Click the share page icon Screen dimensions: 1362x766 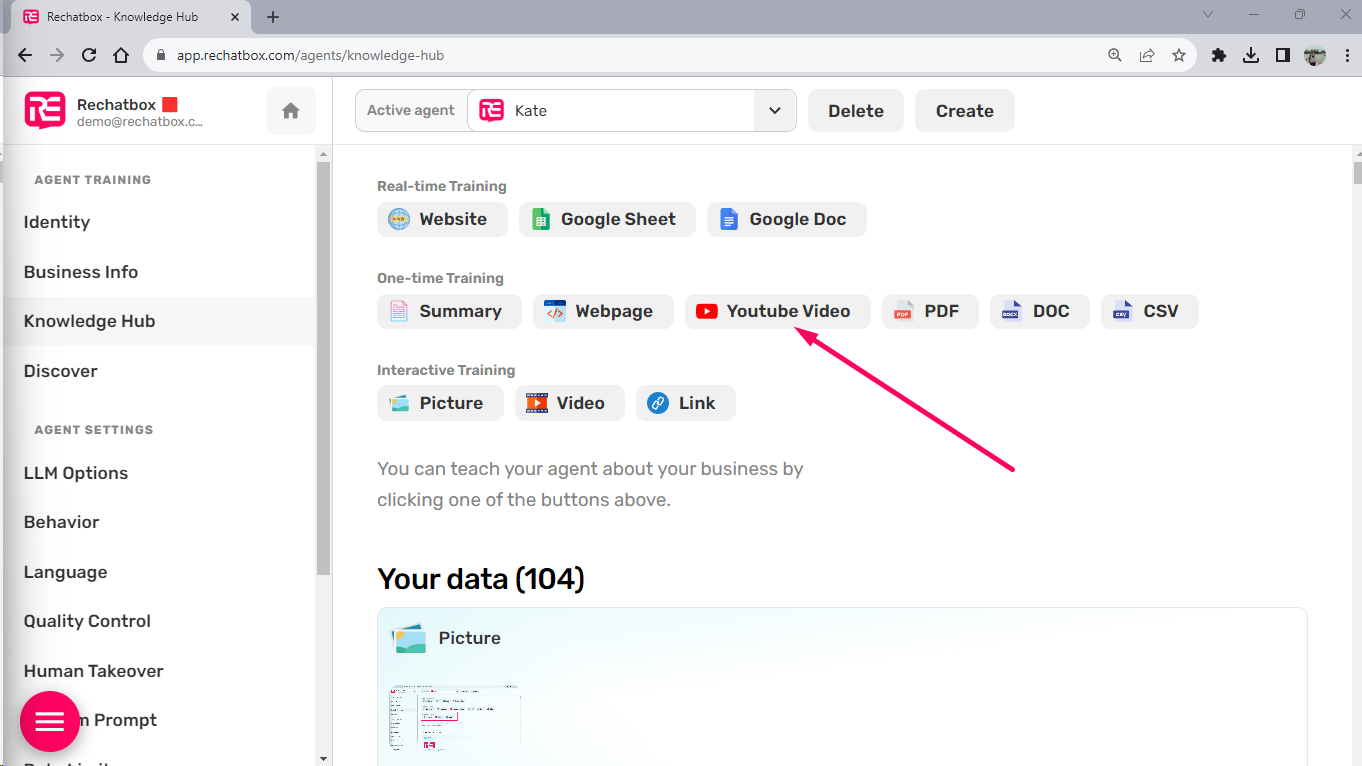(x=1147, y=56)
